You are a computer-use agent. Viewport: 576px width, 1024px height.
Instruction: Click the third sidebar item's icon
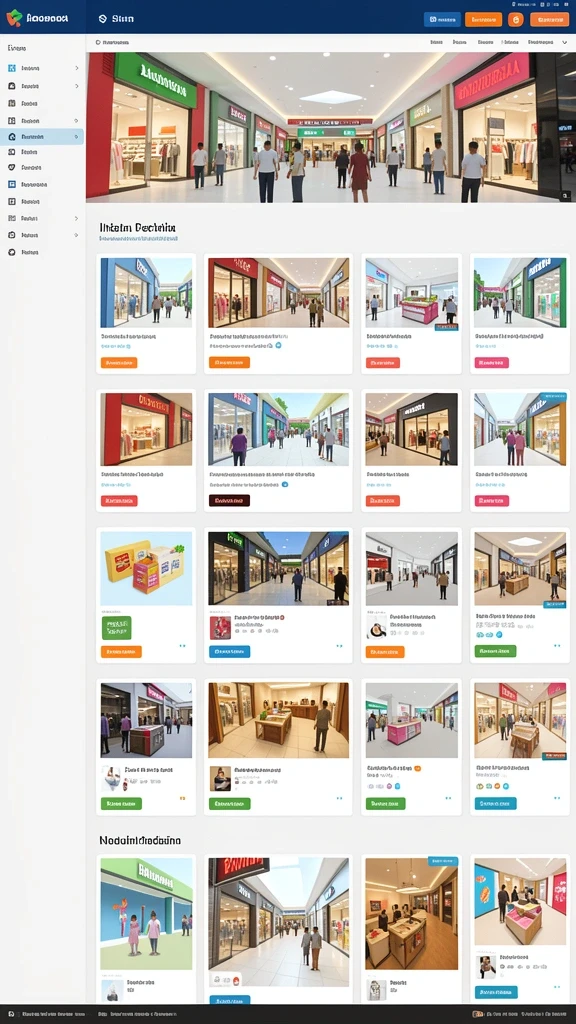click(x=11, y=103)
